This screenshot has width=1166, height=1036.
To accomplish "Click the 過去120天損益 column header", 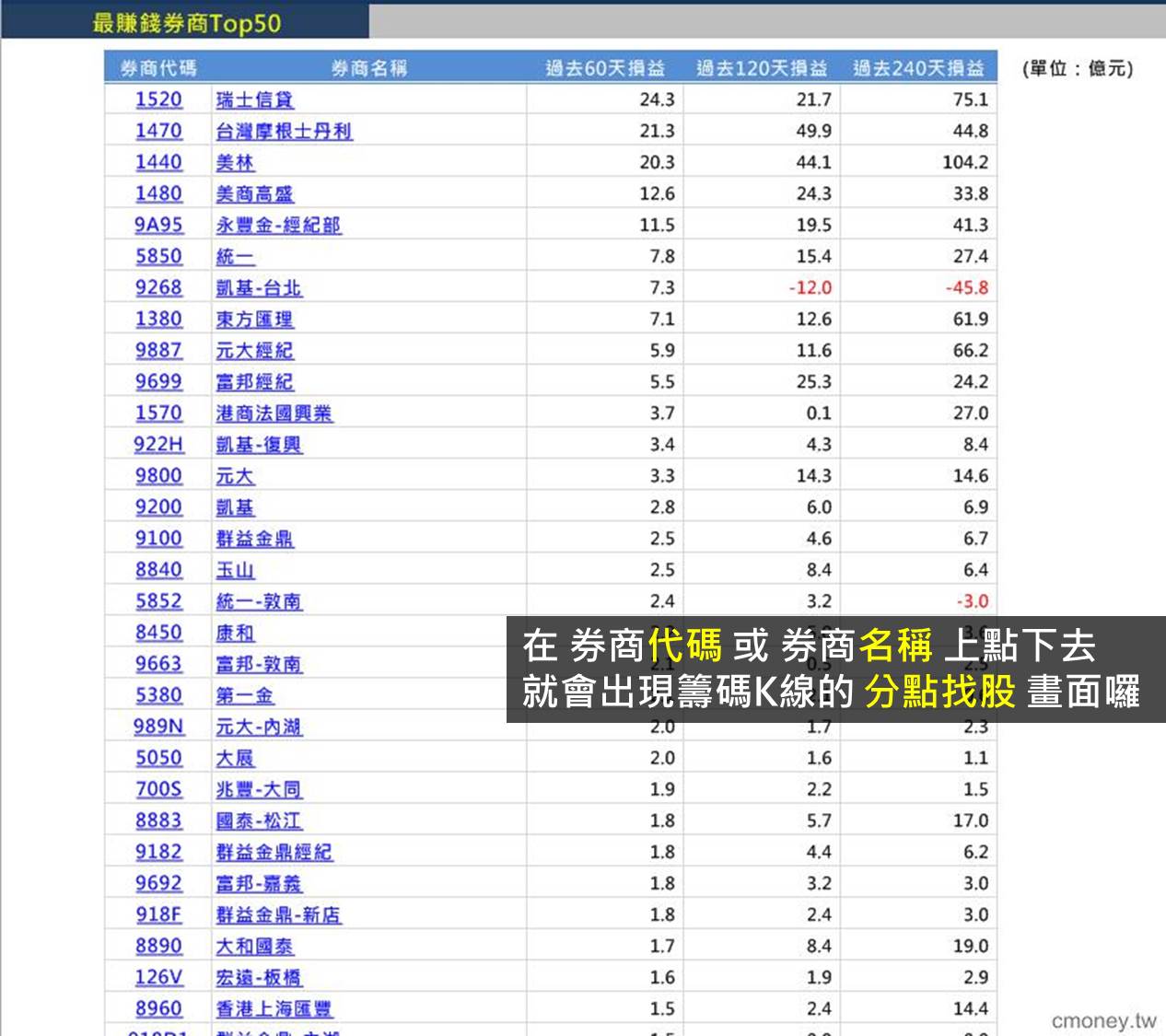I will tap(762, 67).
